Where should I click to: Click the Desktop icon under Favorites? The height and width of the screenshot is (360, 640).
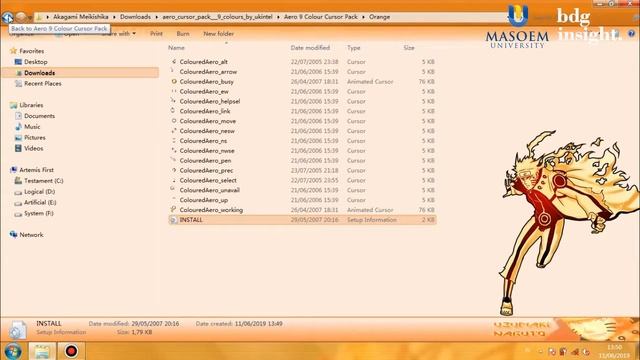(18, 62)
